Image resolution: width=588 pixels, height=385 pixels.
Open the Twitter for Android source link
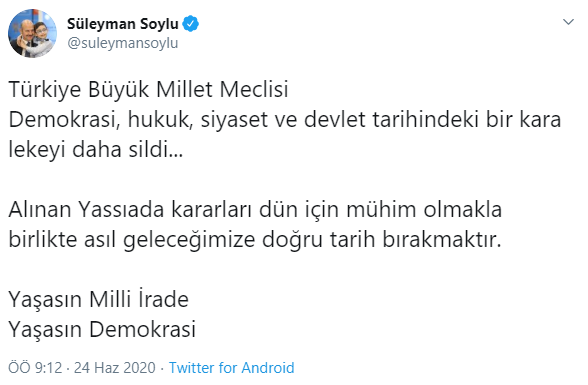[x=231, y=368]
